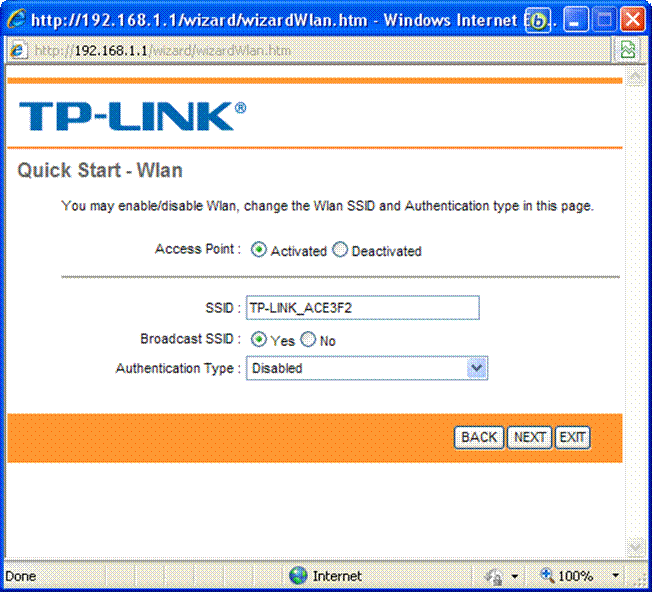Image resolution: width=652 pixels, height=592 pixels.
Task: Click the address bar URL
Action: 162,51
